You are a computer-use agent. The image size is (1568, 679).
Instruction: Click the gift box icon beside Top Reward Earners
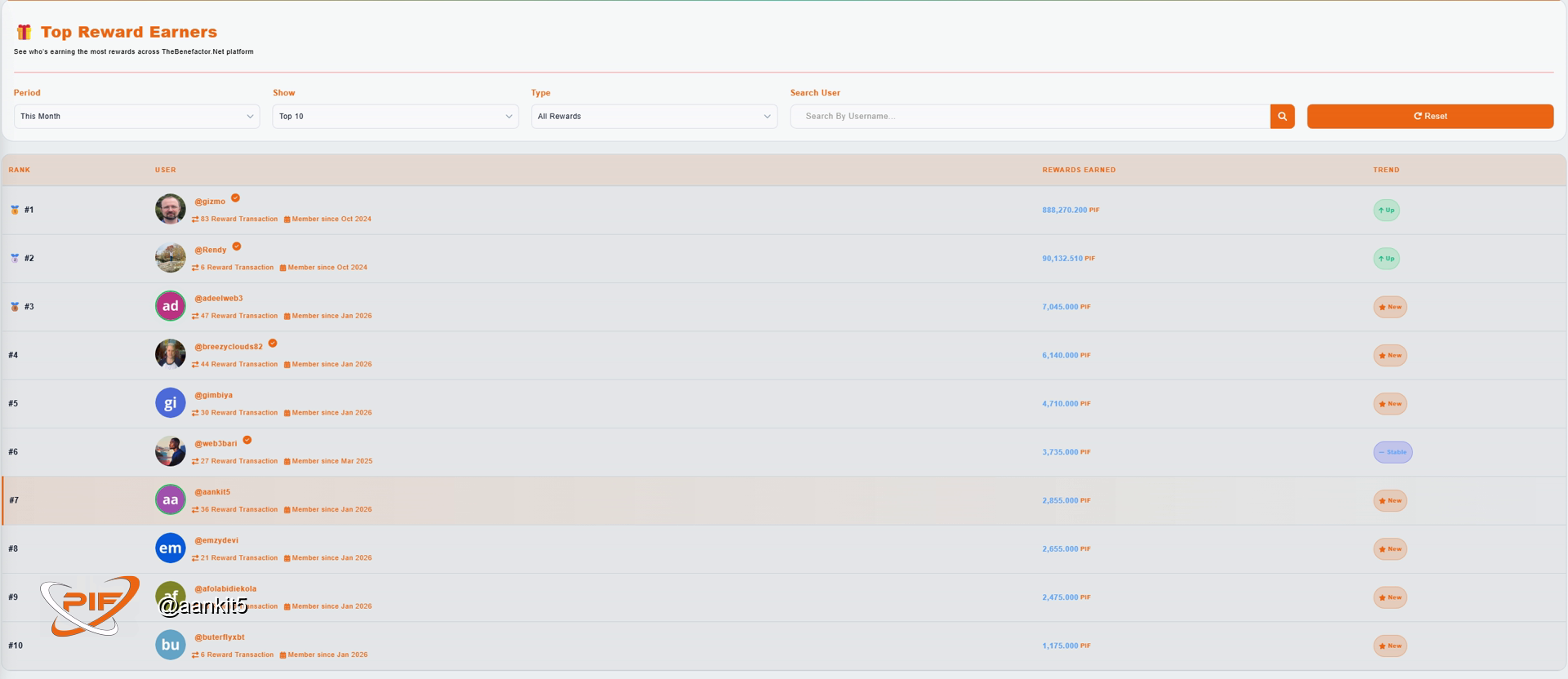pos(24,32)
